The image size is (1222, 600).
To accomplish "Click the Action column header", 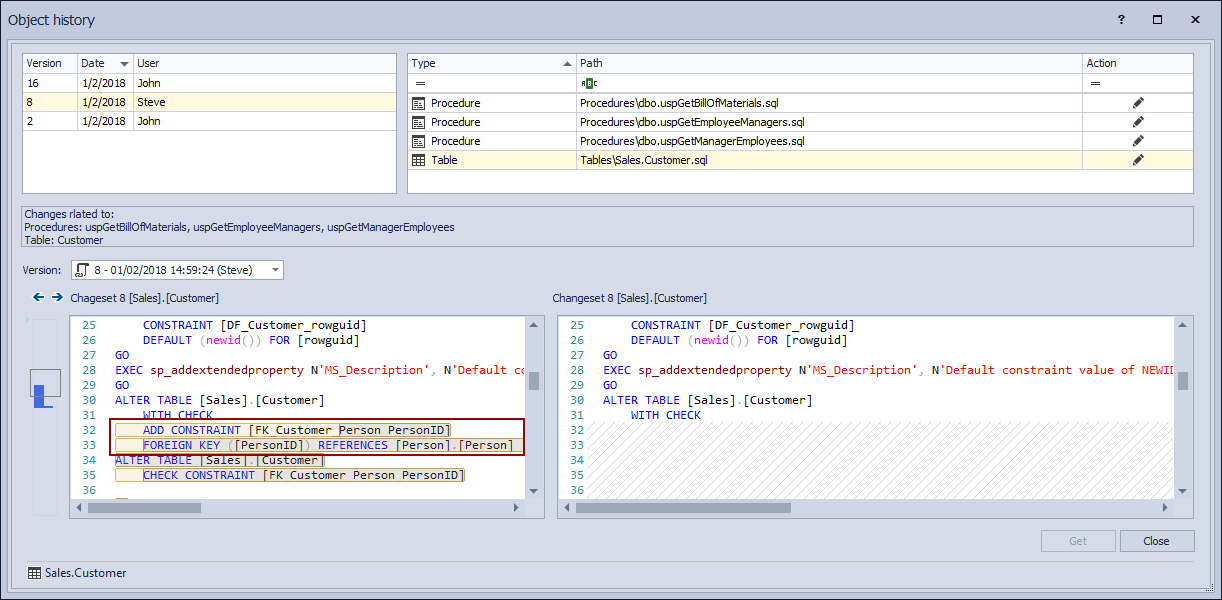I will coord(1137,63).
